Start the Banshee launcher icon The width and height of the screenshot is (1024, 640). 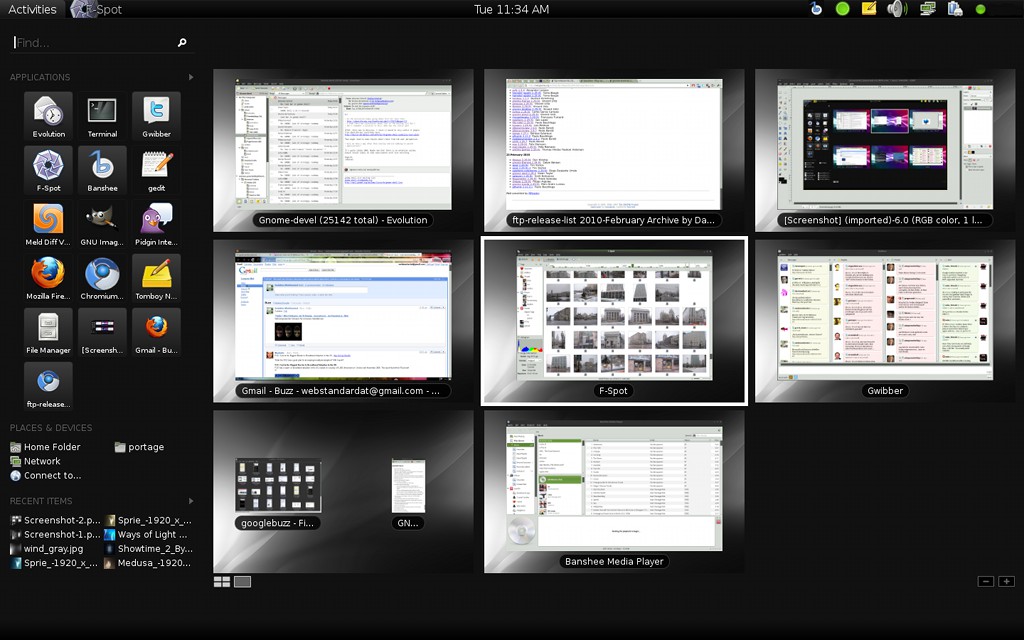tap(103, 170)
